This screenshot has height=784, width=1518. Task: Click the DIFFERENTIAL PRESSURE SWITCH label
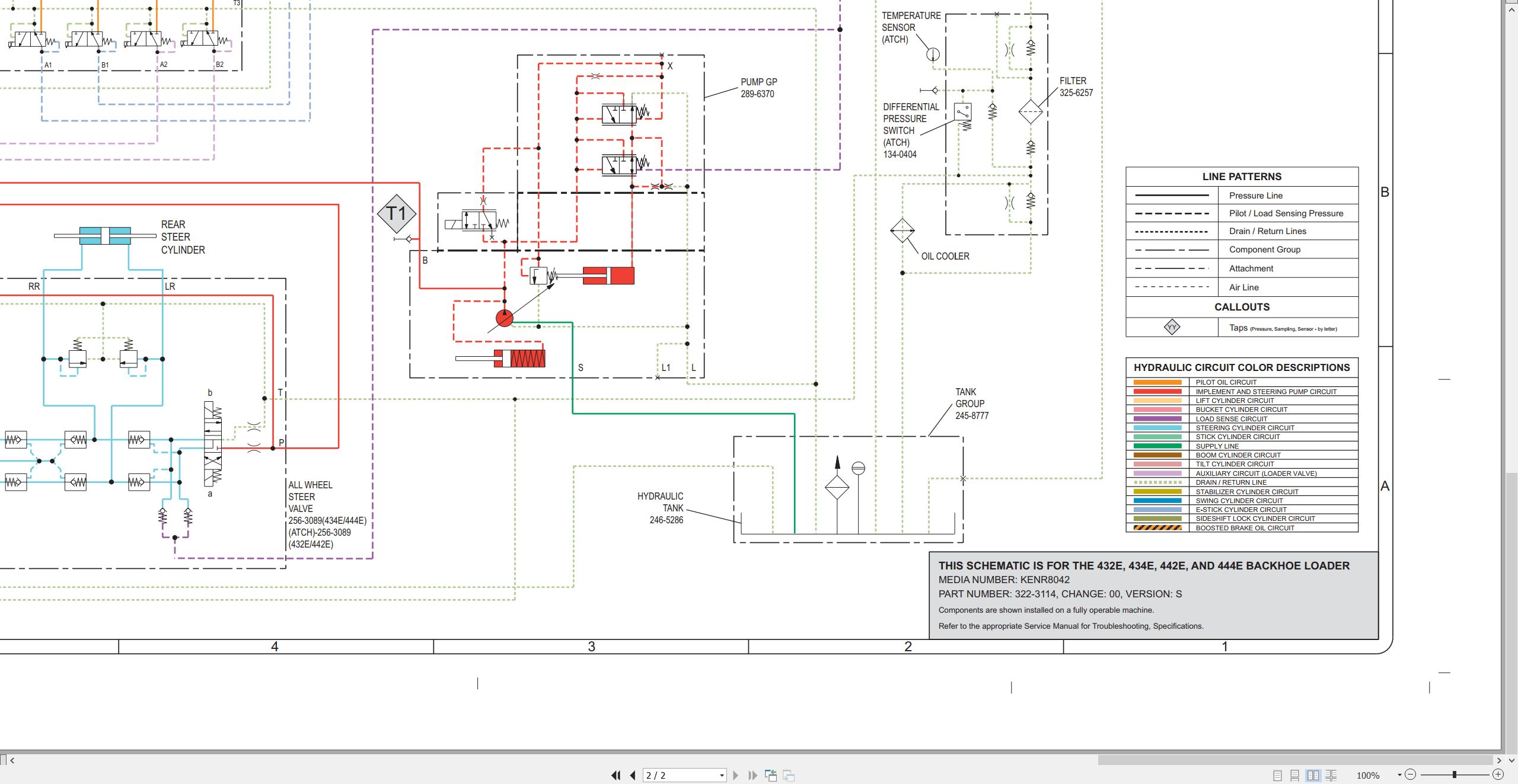tap(911, 130)
